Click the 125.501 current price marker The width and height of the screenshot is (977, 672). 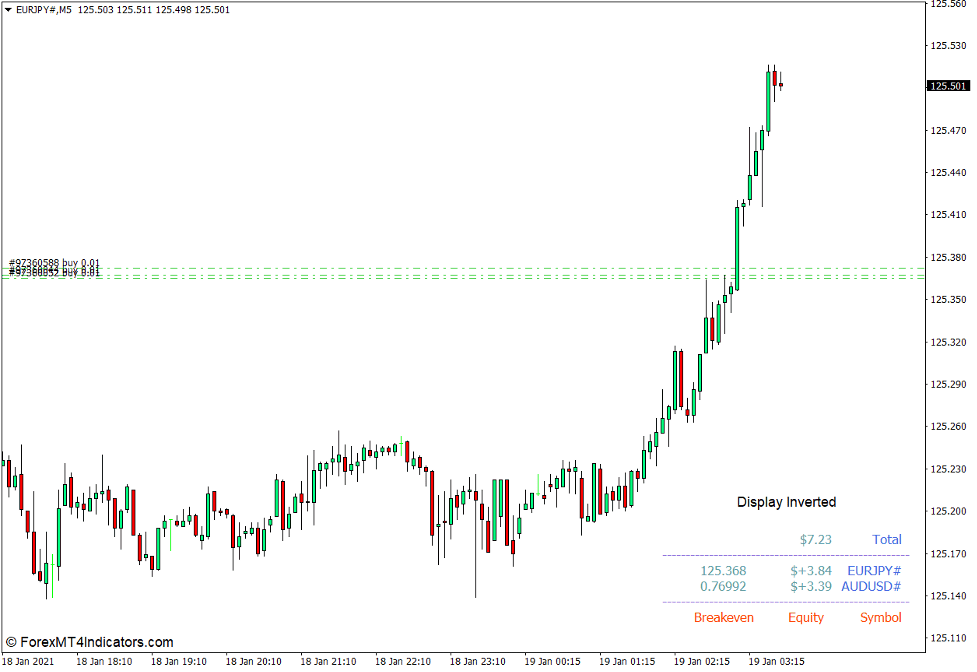(x=948, y=86)
